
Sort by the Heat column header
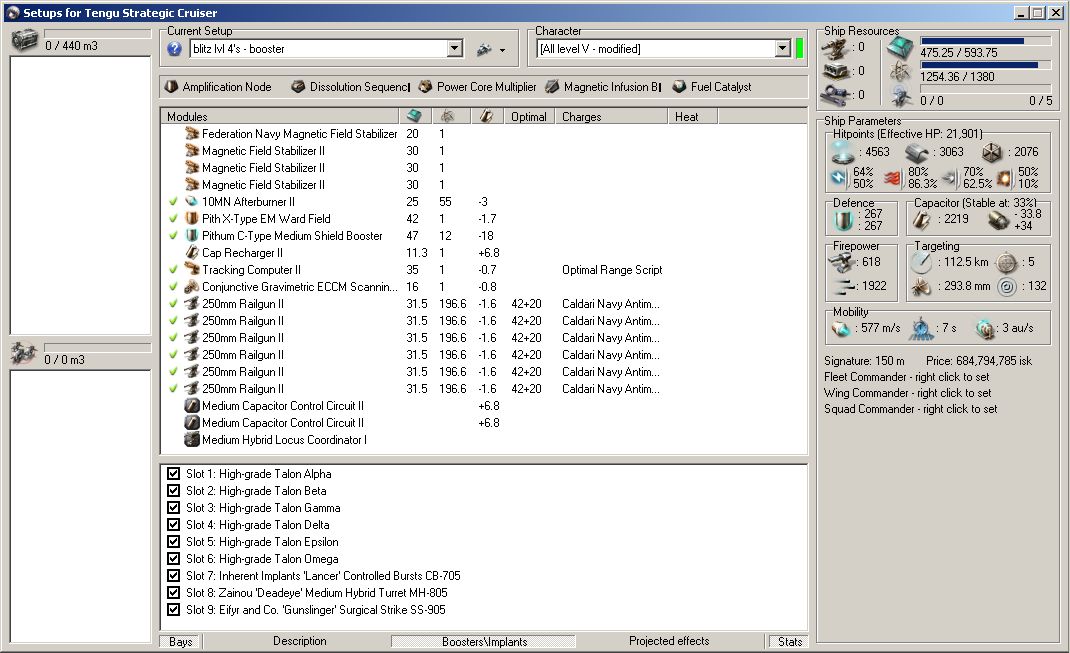pyautogui.click(x=693, y=116)
